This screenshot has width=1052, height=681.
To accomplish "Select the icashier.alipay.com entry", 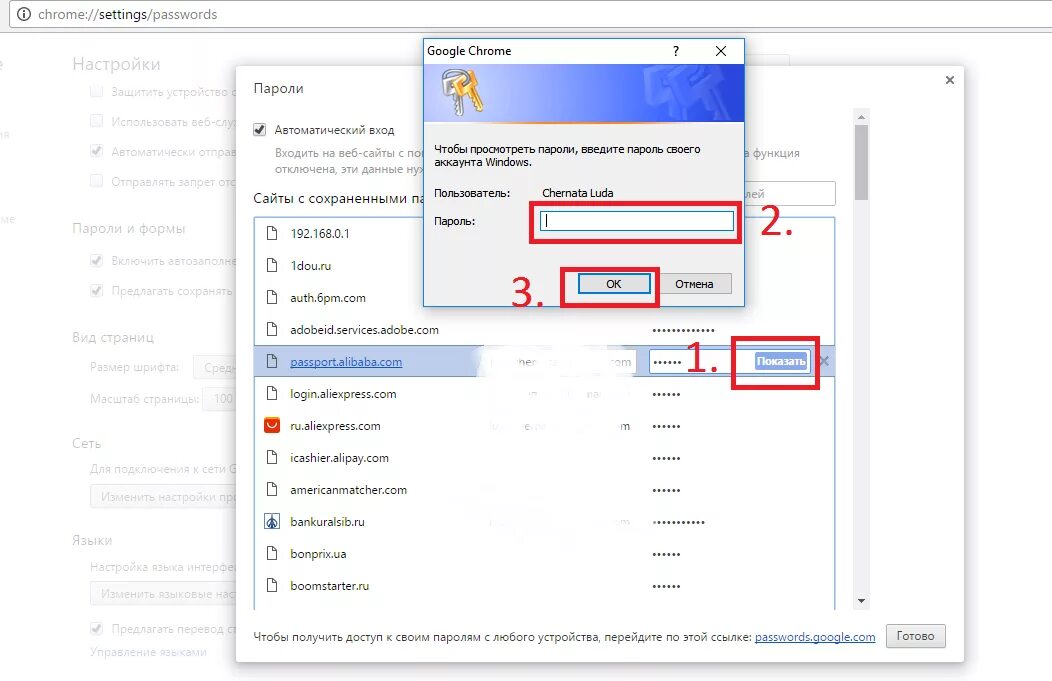I will coord(339,458).
